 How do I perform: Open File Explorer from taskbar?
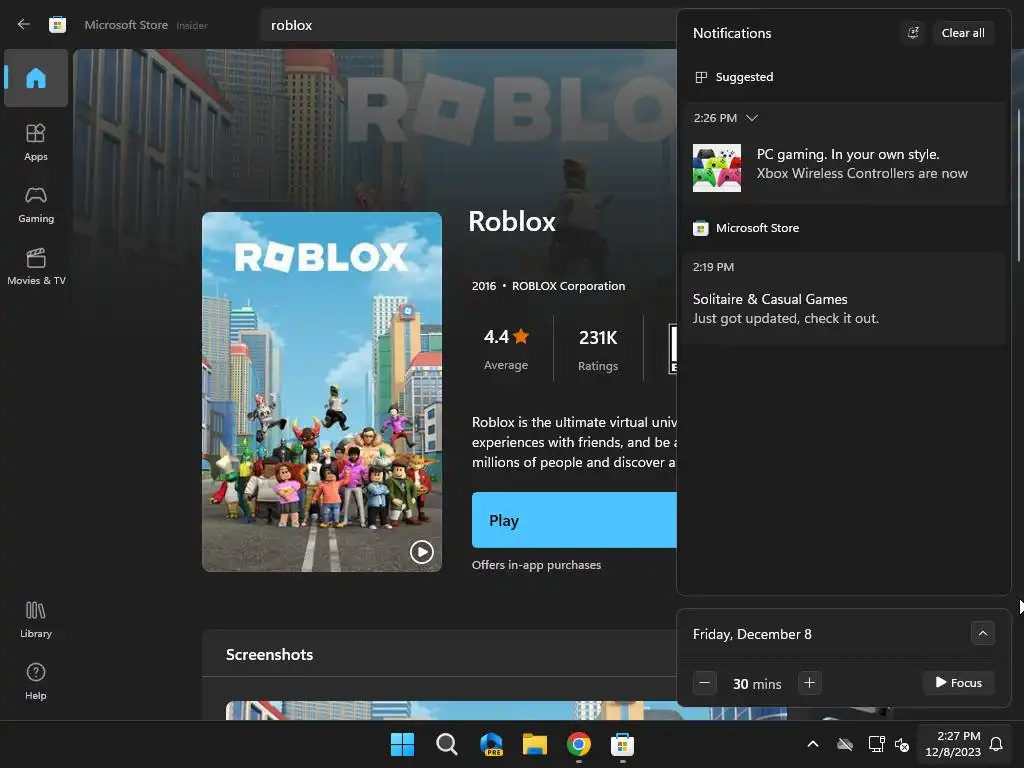[x=535, y=744]
